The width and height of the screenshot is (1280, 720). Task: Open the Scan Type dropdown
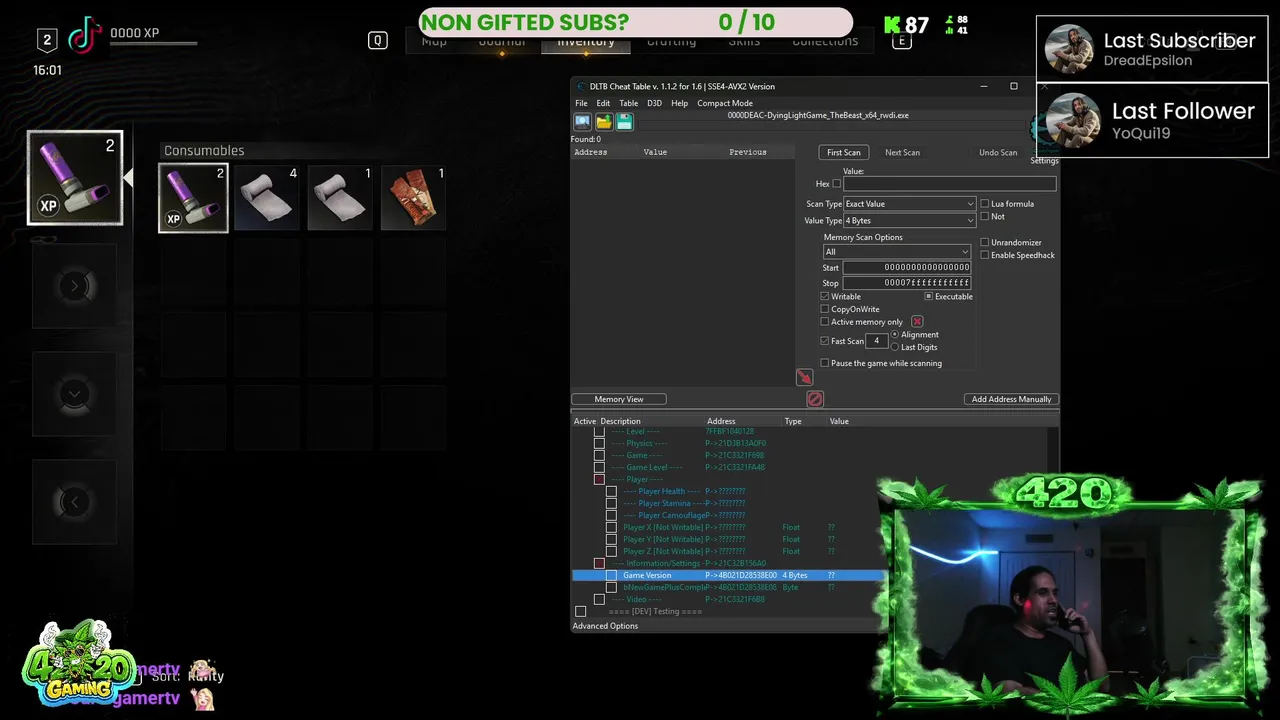pyautogui.click(x=909, y=204)
